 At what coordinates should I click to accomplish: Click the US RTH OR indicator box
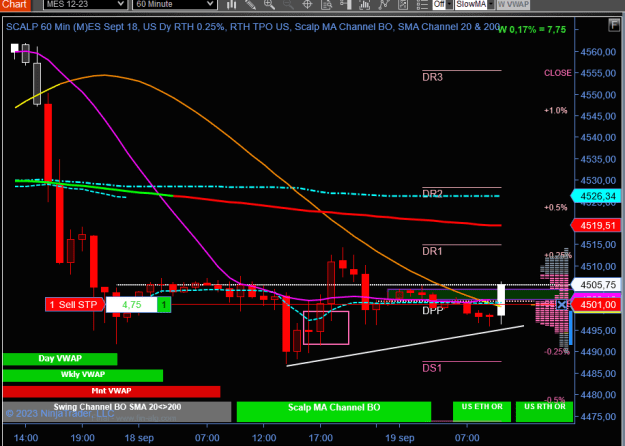(544, 411)
